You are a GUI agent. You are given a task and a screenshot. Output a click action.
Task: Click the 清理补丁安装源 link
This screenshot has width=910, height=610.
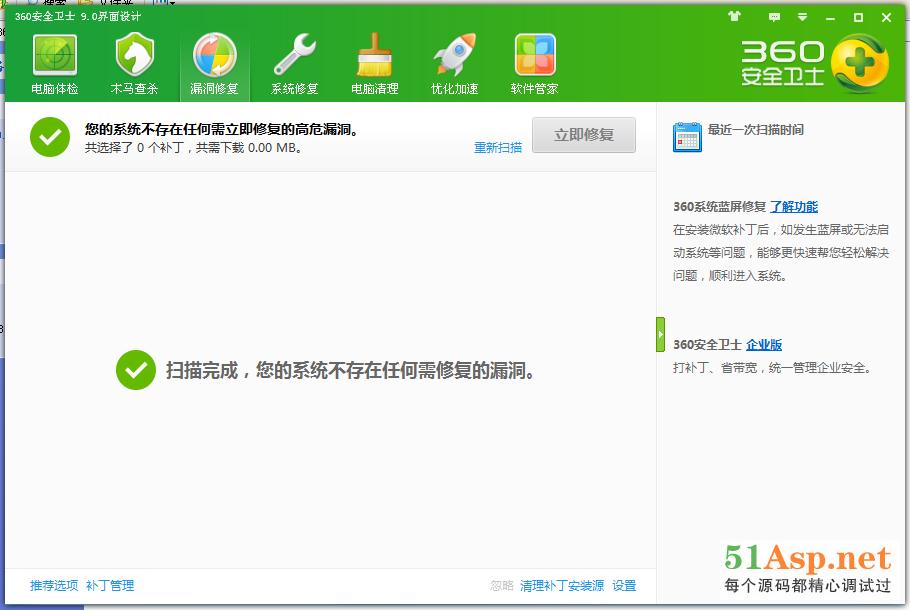pyautogui.click(x=562, y=586)
